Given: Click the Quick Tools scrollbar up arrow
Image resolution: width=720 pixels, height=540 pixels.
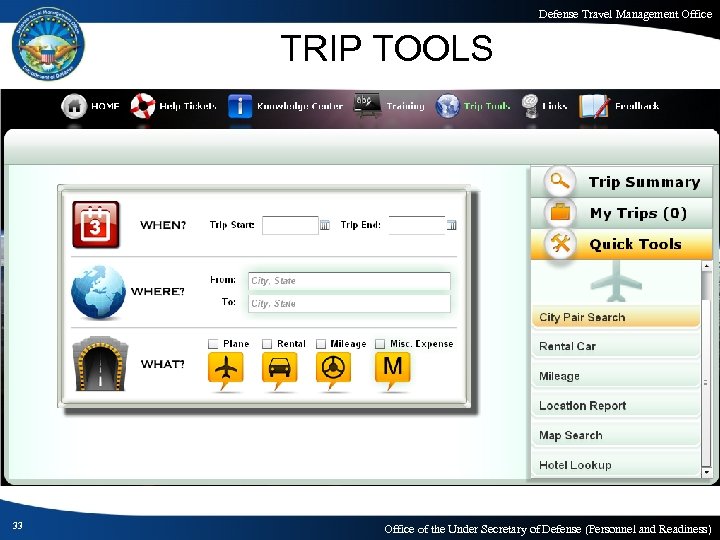Looking at the screenshot, I should (707, 266).
